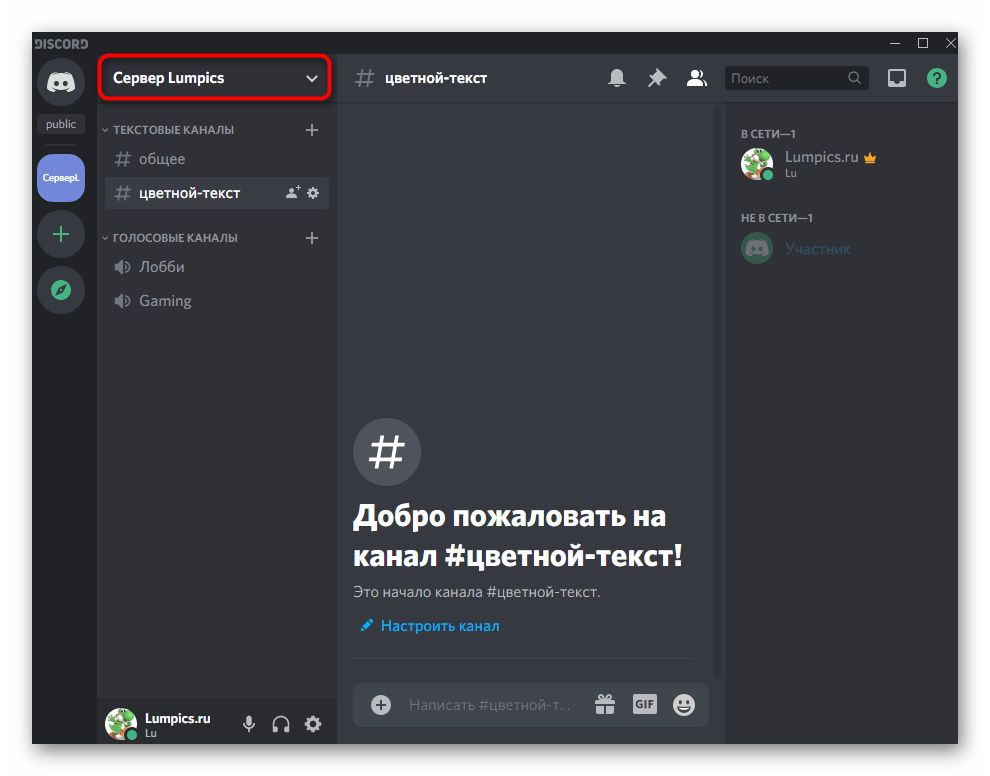Click own Lumpics.ru avatar in user panel
This screenshot has height=776, width=990.
coord(121,724)
